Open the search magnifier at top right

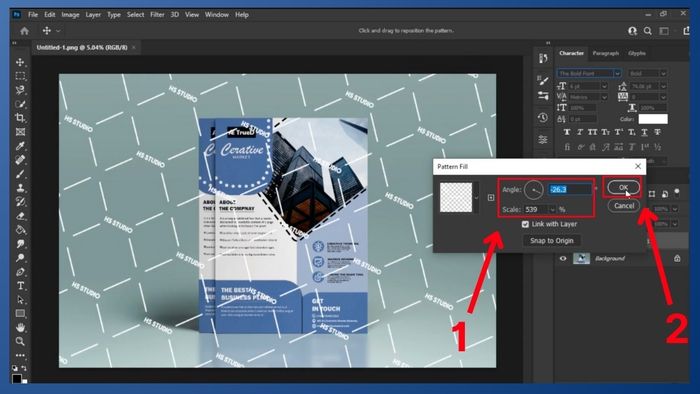coord(648,31)
